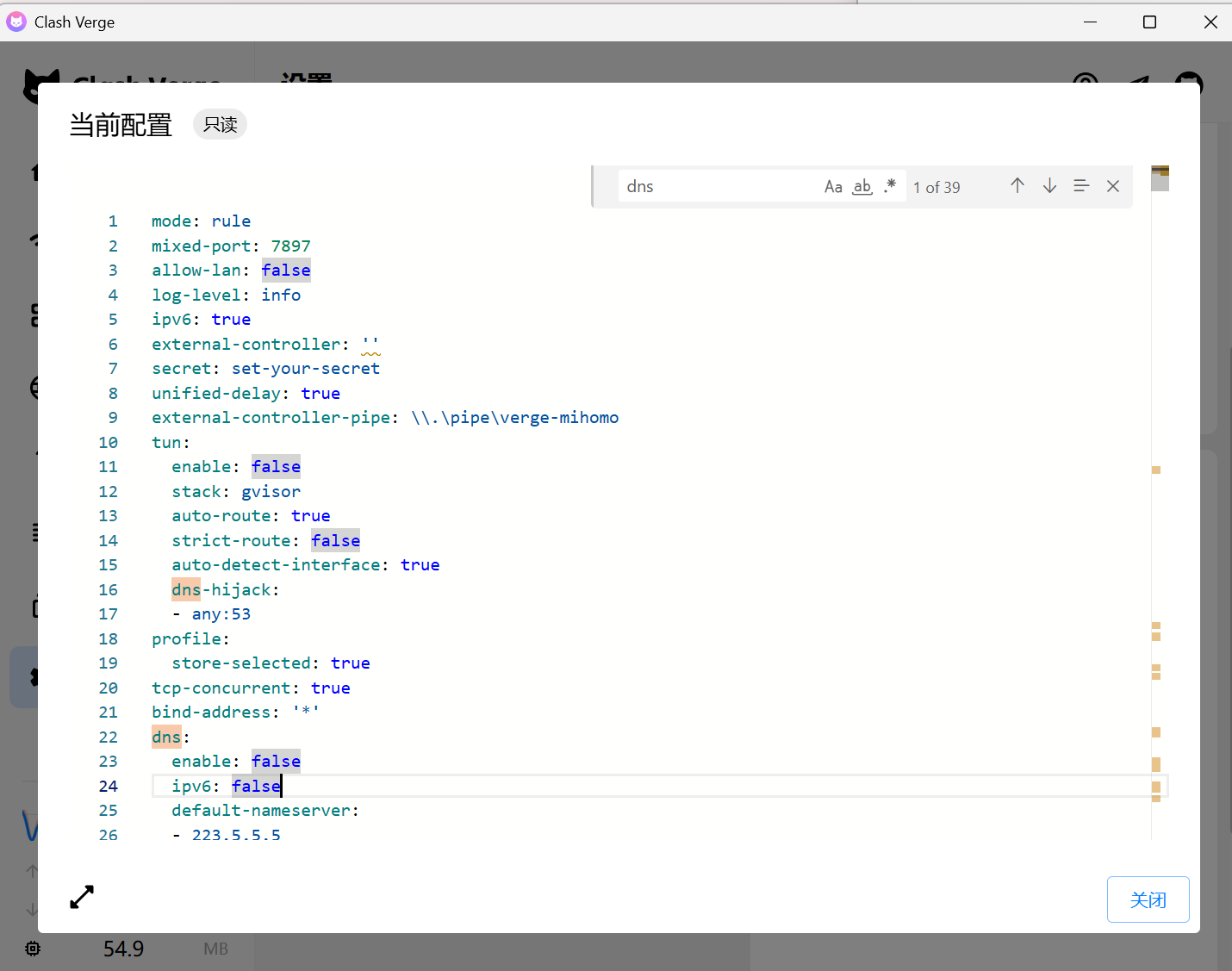Toggle Match Case in find widget

click(832, 187)
